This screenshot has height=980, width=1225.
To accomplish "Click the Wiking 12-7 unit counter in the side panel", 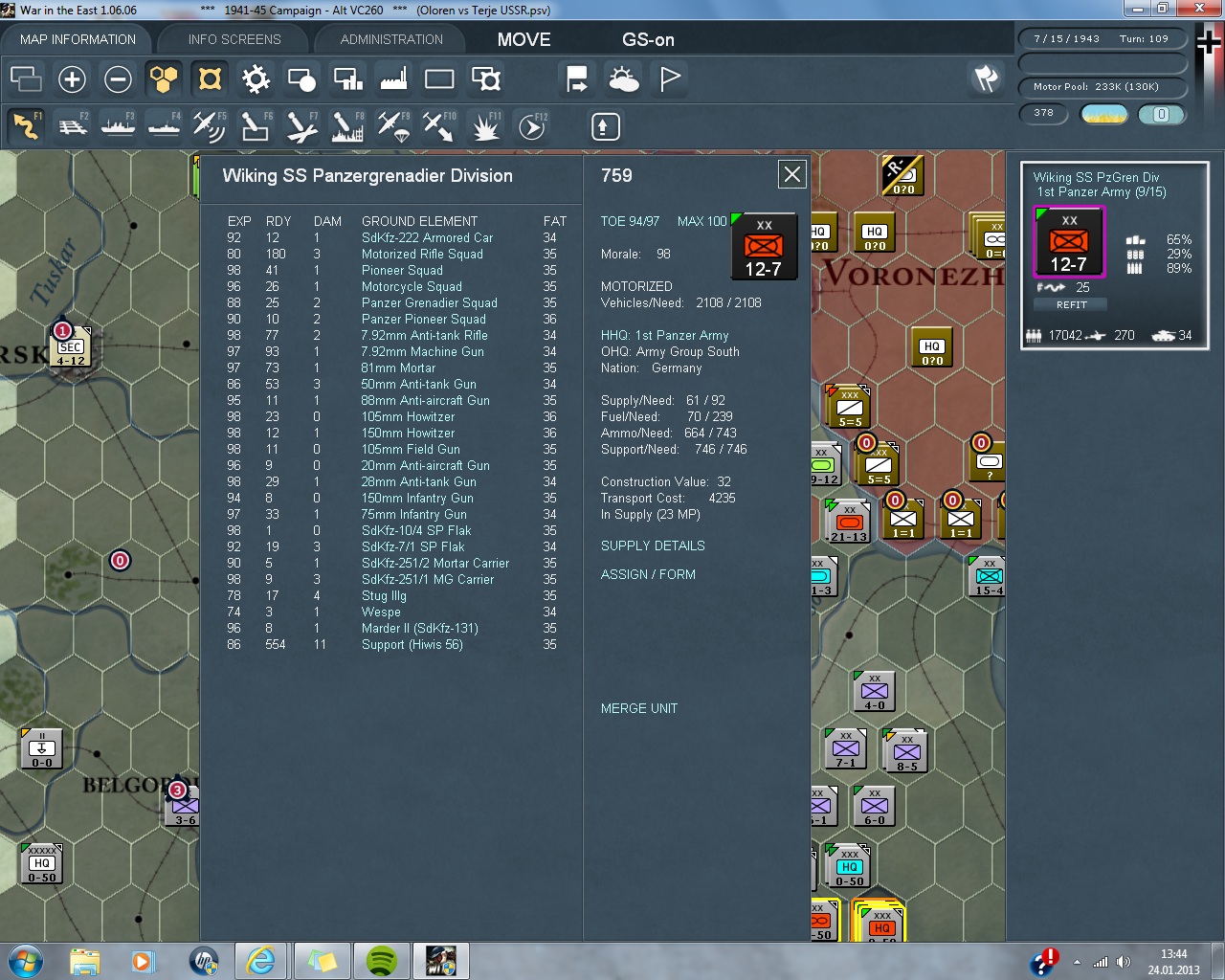I will (x=1069, y=242).
